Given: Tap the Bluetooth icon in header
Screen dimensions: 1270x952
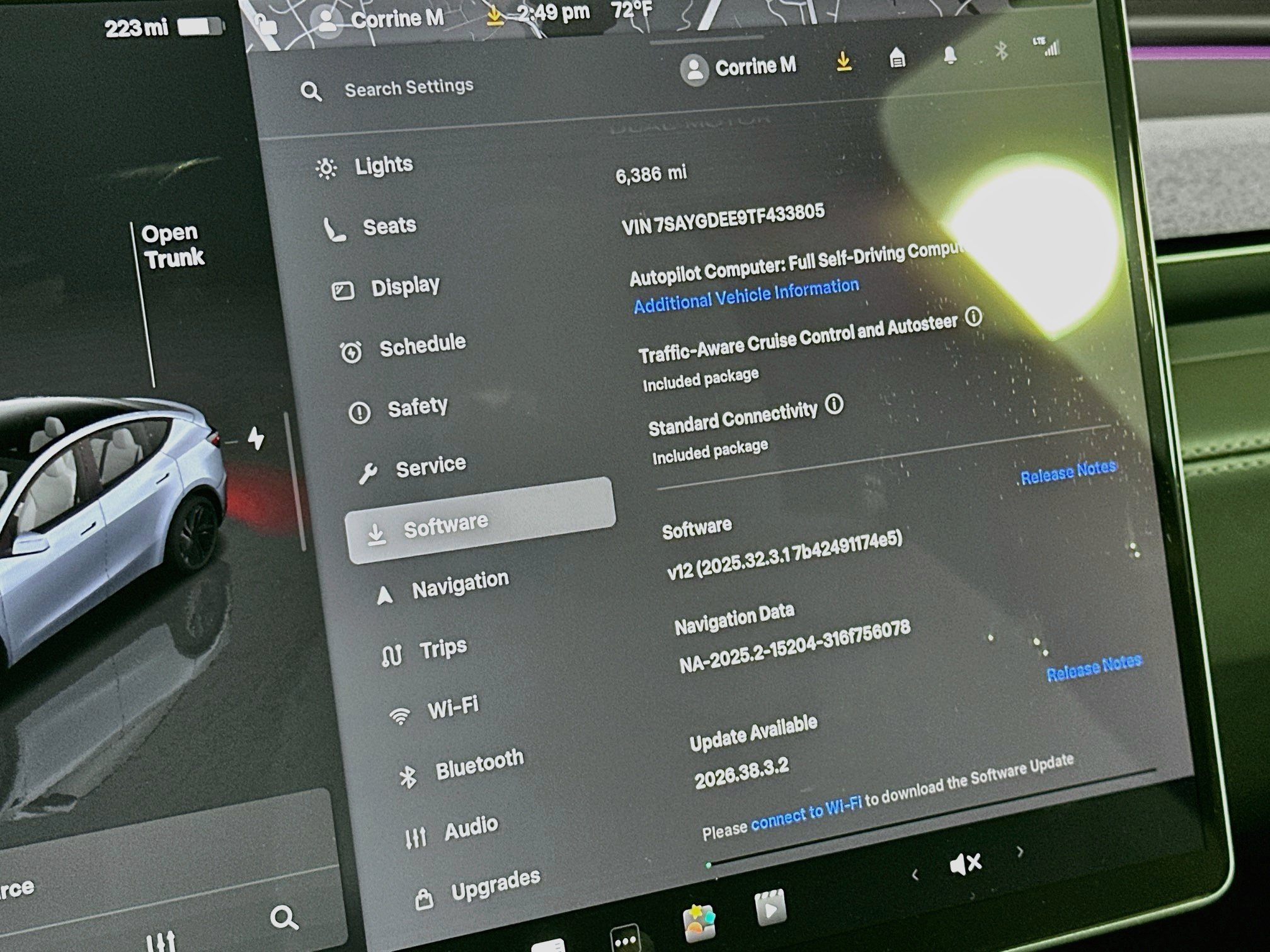Looking at the screenshot, I should (x=1001, y=51).
